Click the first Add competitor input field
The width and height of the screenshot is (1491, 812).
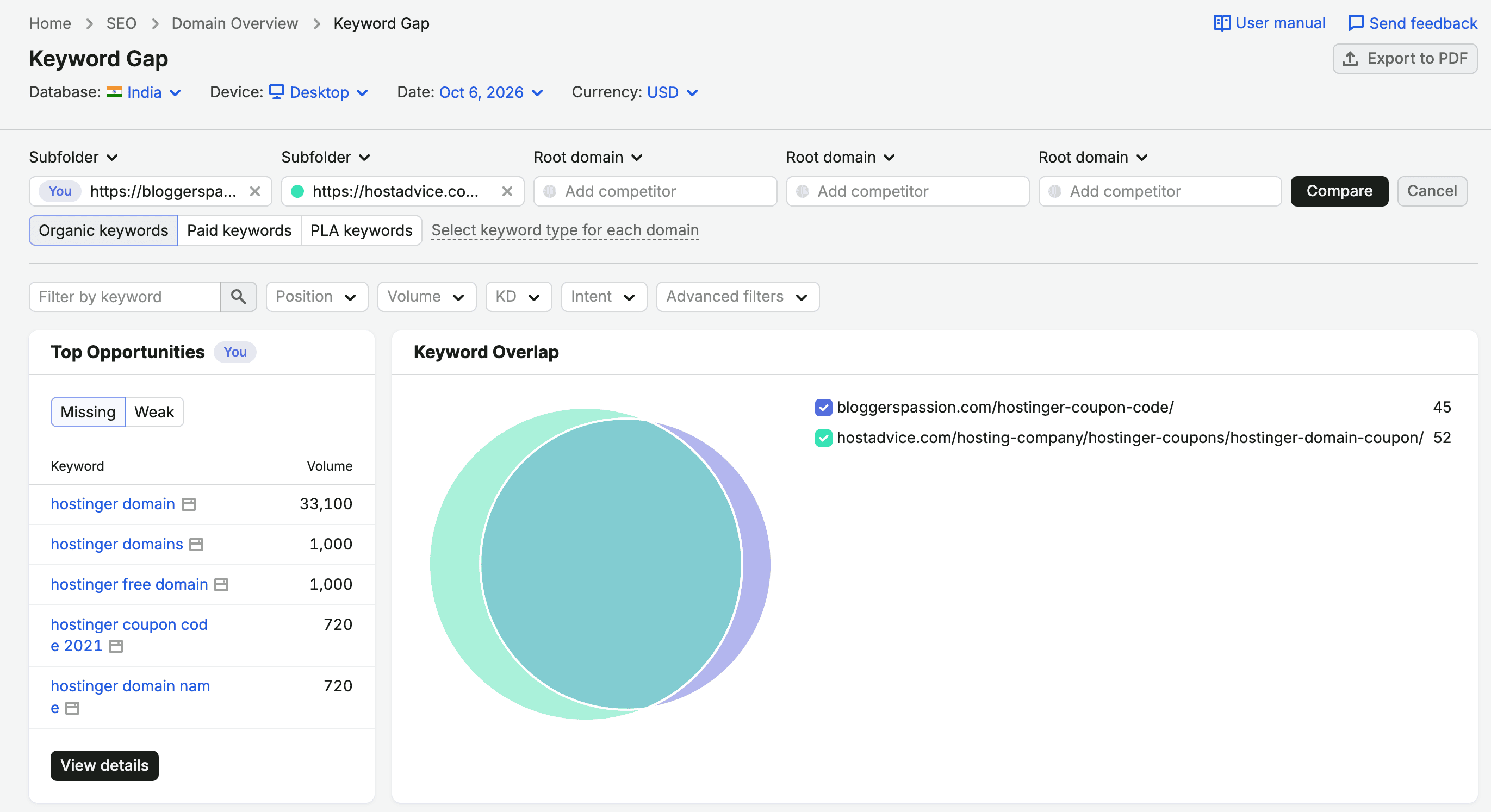(x=655, y=191)
